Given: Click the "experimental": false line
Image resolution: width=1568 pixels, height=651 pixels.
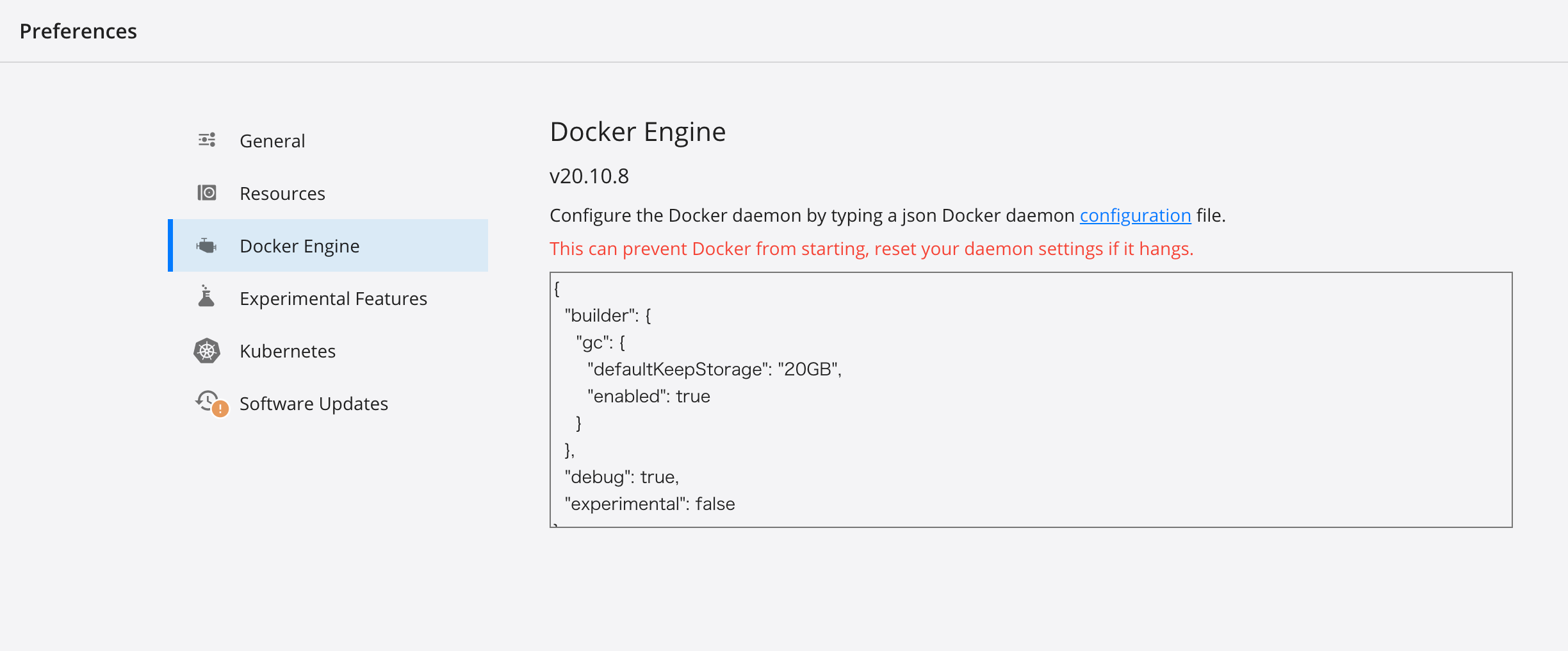Looking at the screenshot, I should tap(649, 504).
